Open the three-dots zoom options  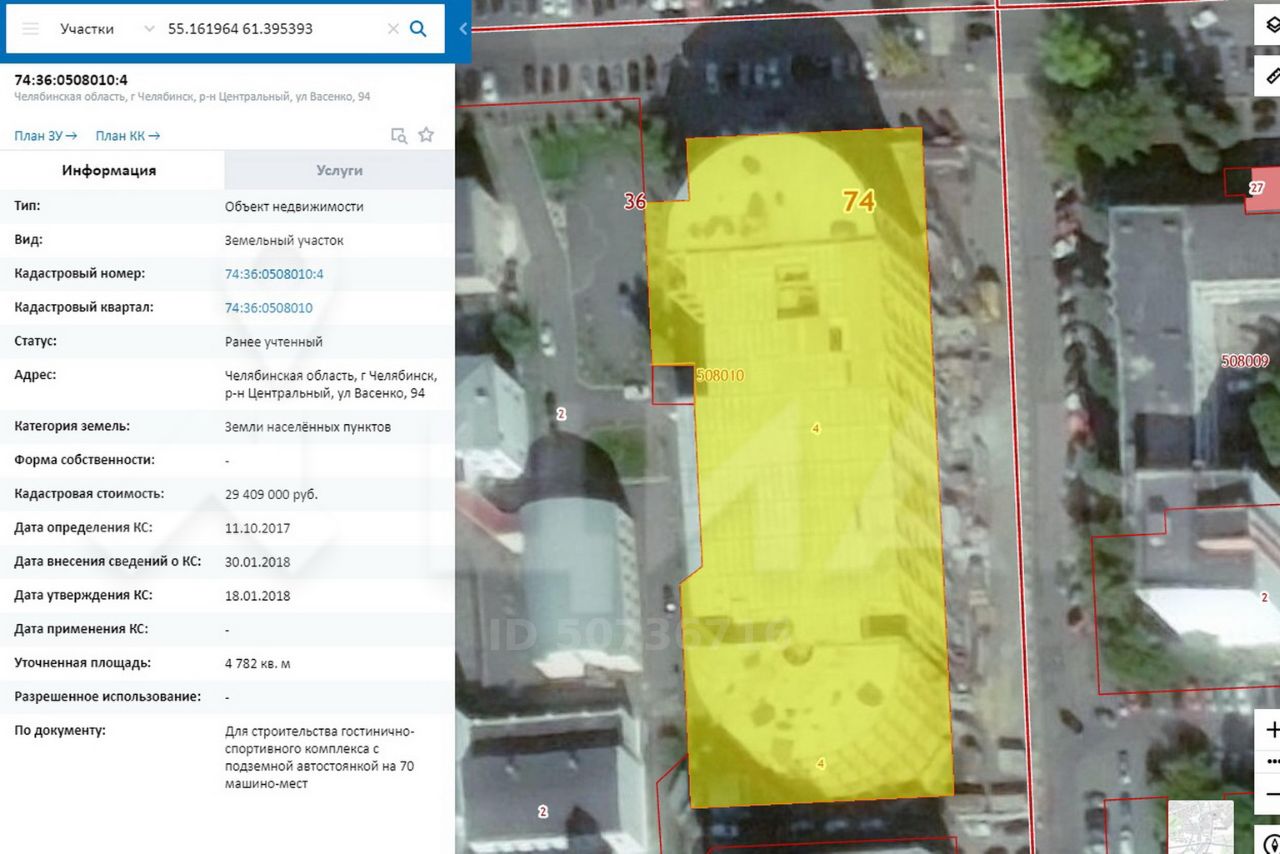[x=1272, y=762]
